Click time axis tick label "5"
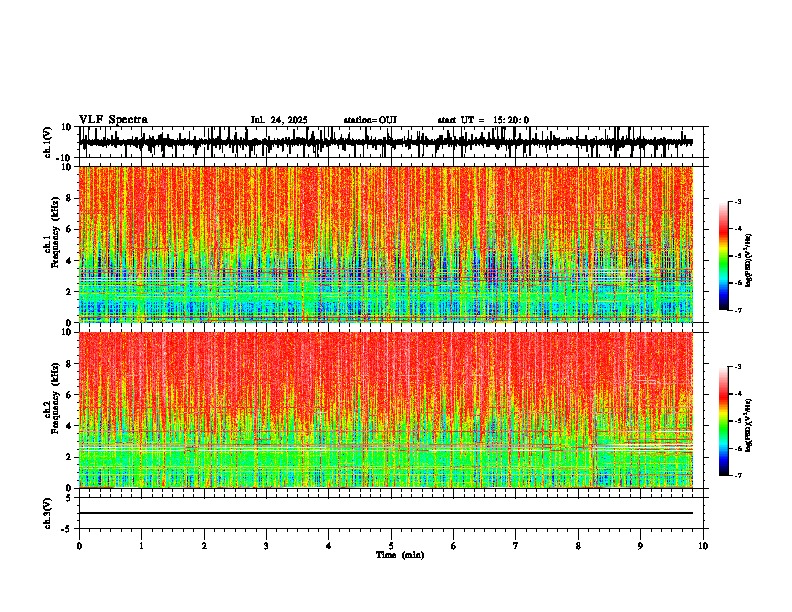Image resolution: width=792 pixels, height=612 pixels. [391, 546]
